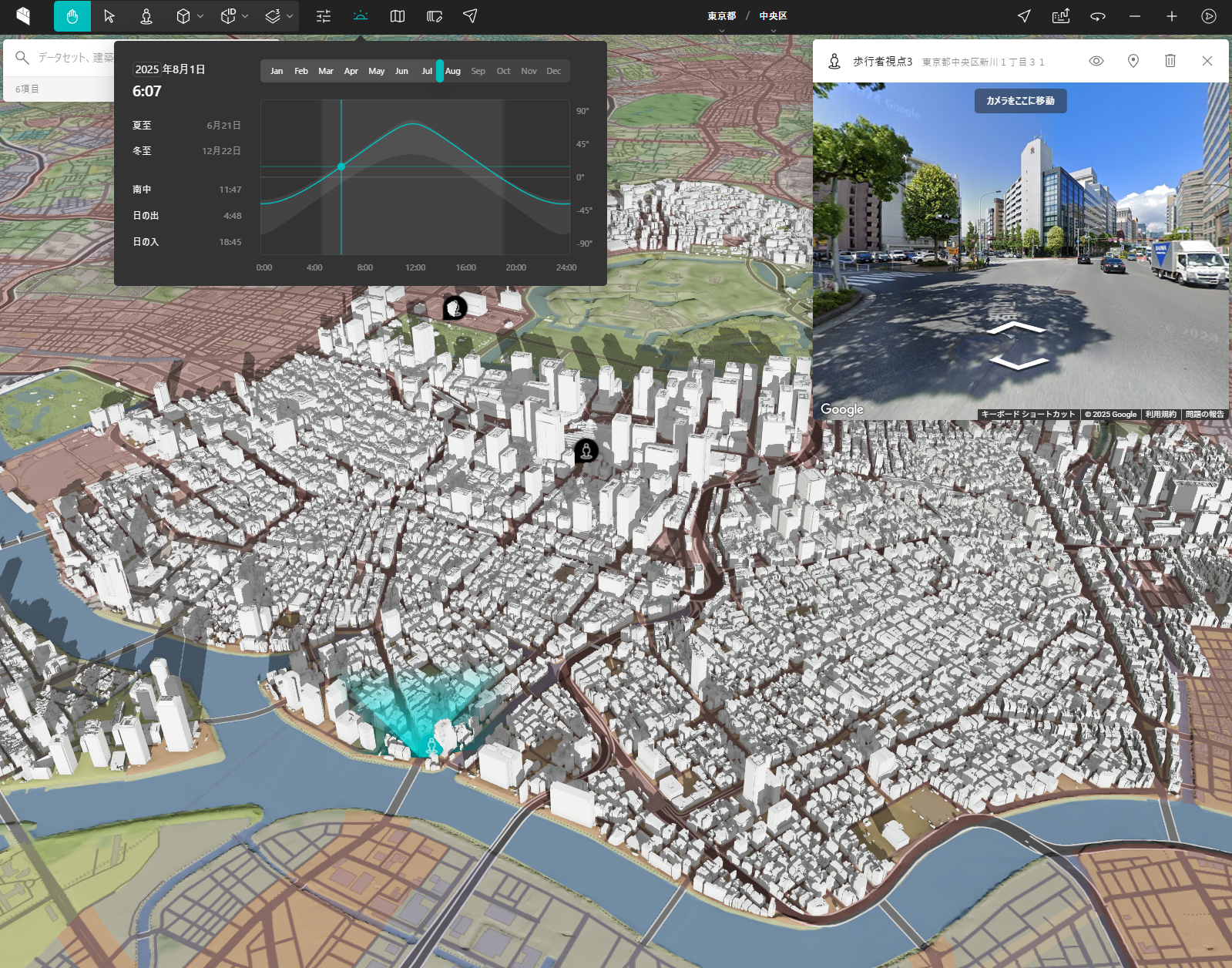Click the paper plane send icon

(x=470, y=16)
